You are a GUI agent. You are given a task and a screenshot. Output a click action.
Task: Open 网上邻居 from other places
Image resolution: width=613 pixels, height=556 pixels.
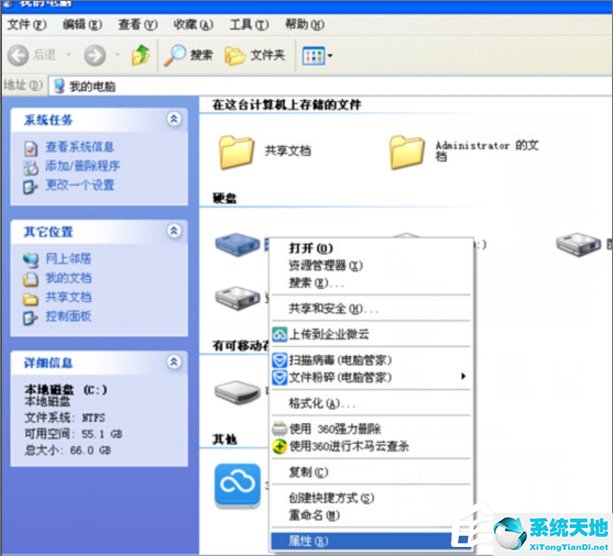68,258
